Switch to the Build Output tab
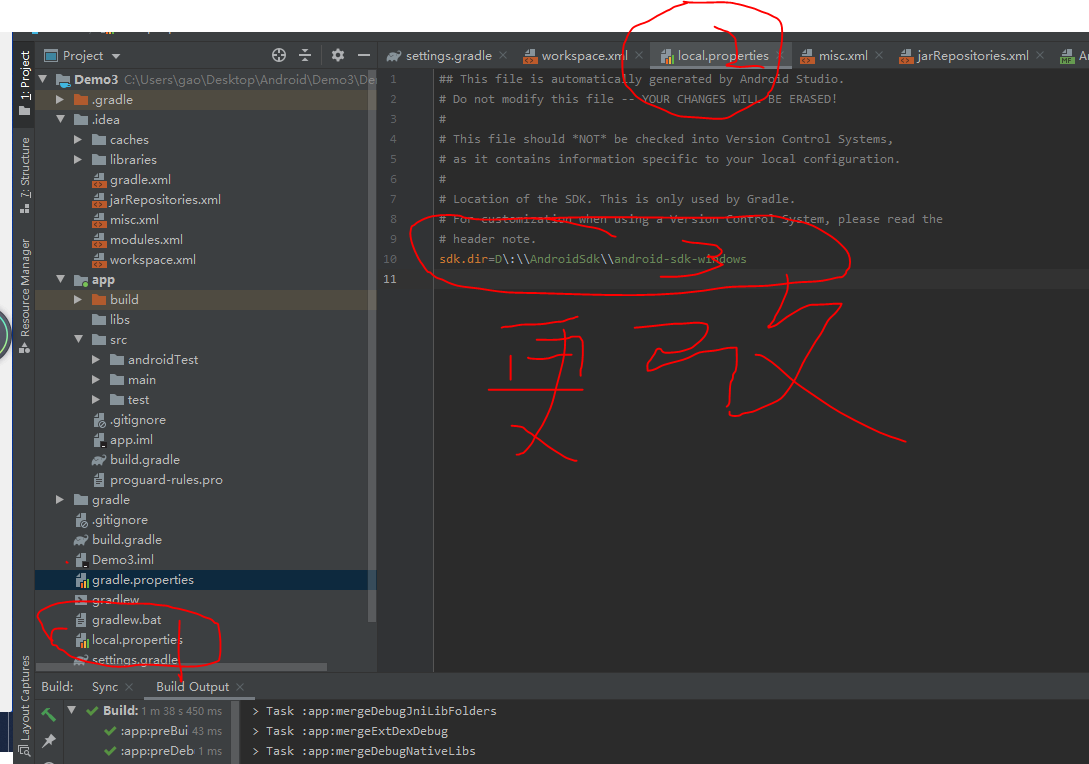 pos(192,687)
